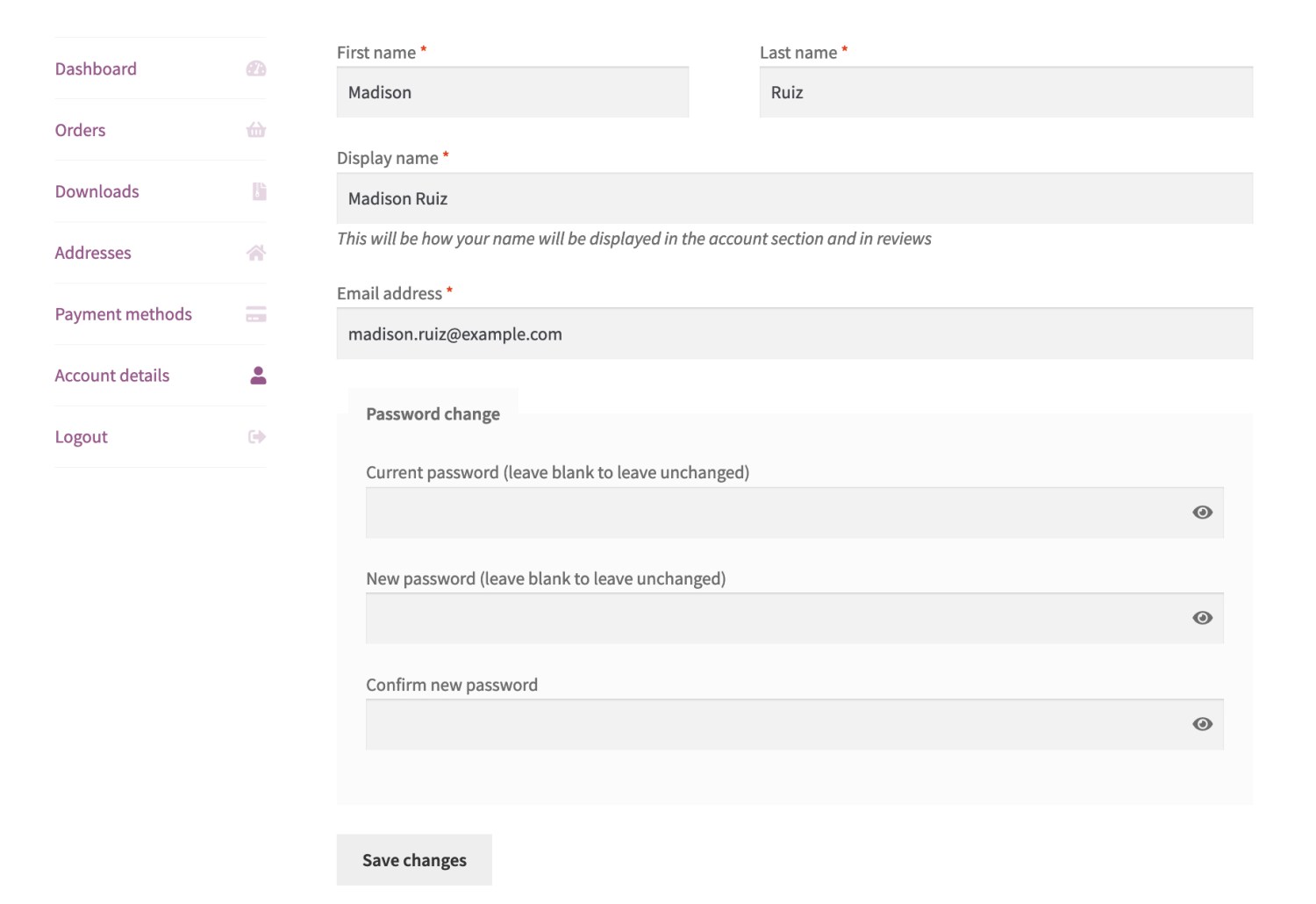Image resolution: width=1316 pixels, height=904 pixels.
Task: Click the Addresses home icon
Action: pos(255,253)
